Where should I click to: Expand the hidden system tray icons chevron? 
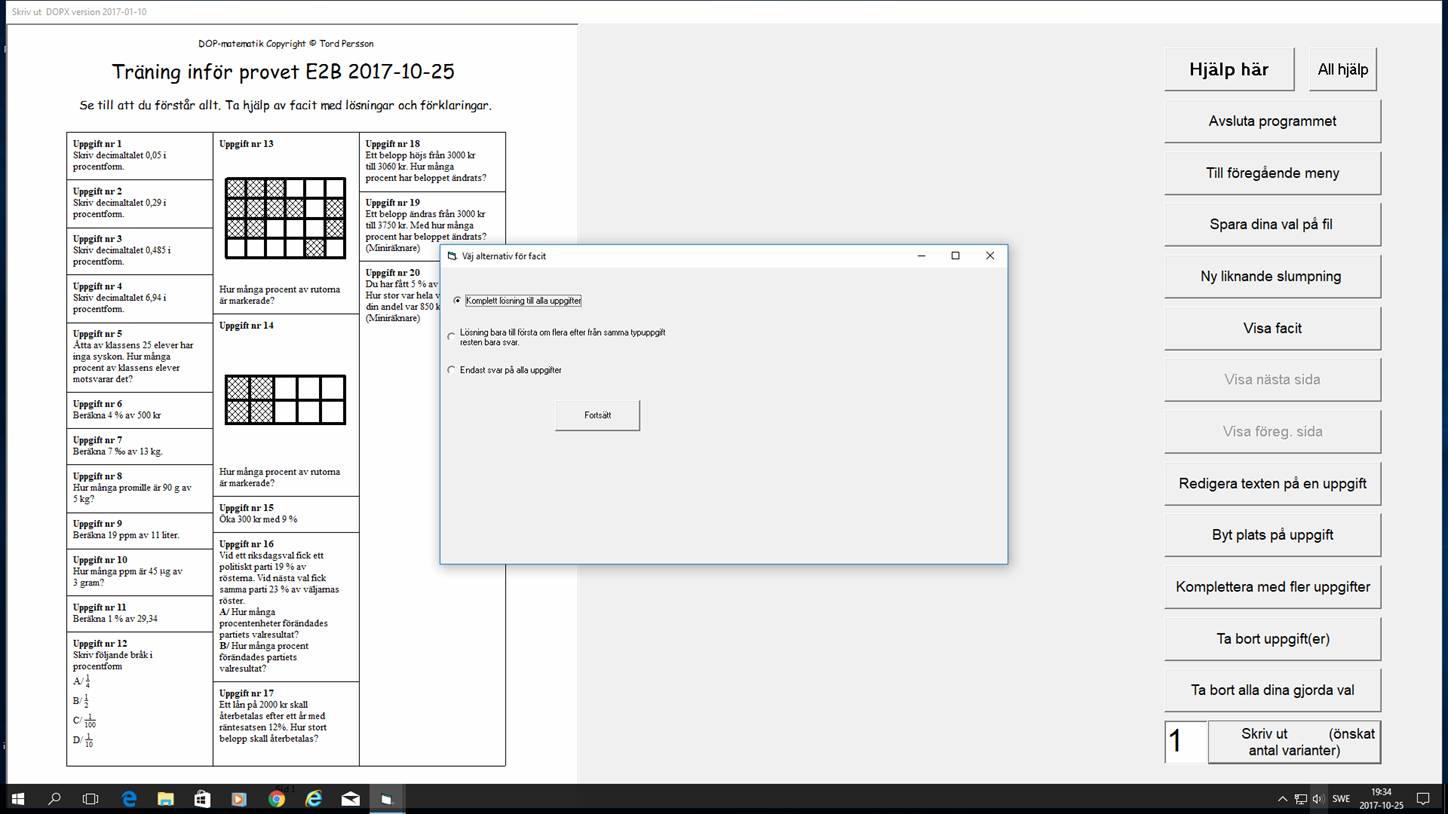pyautogui.click(x=1283, y=799)
